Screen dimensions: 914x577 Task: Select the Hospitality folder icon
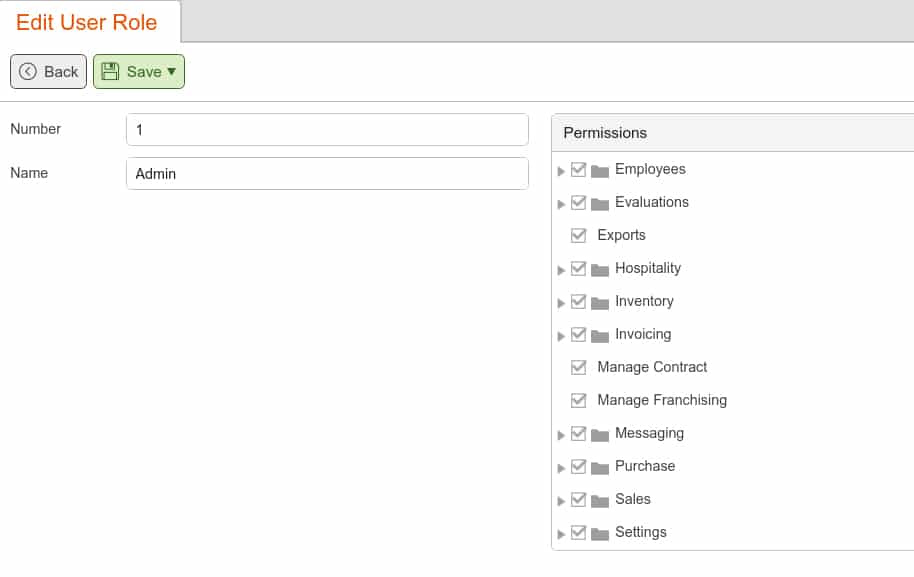coord(600,269)
